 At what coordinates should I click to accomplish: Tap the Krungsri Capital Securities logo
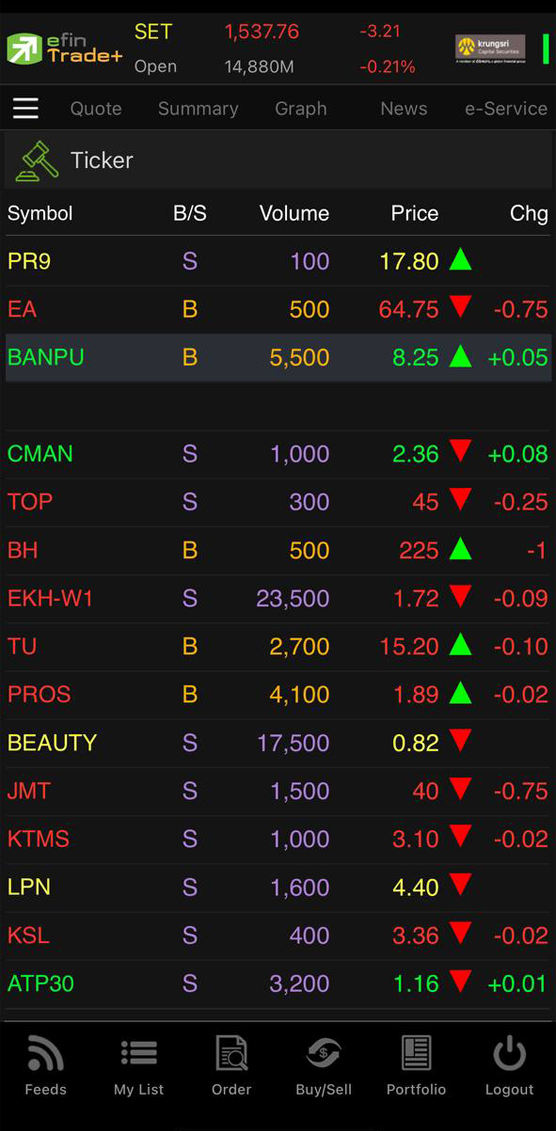(x=490, y=49)
